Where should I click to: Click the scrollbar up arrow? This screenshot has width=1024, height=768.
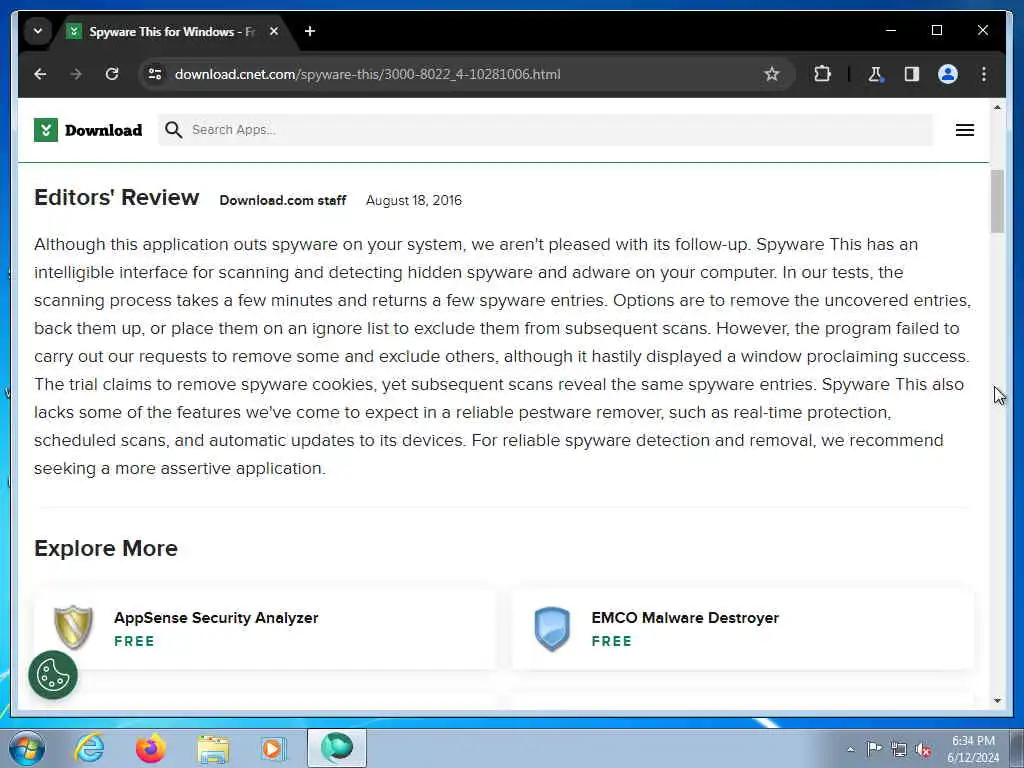click(x=997, y=107)
